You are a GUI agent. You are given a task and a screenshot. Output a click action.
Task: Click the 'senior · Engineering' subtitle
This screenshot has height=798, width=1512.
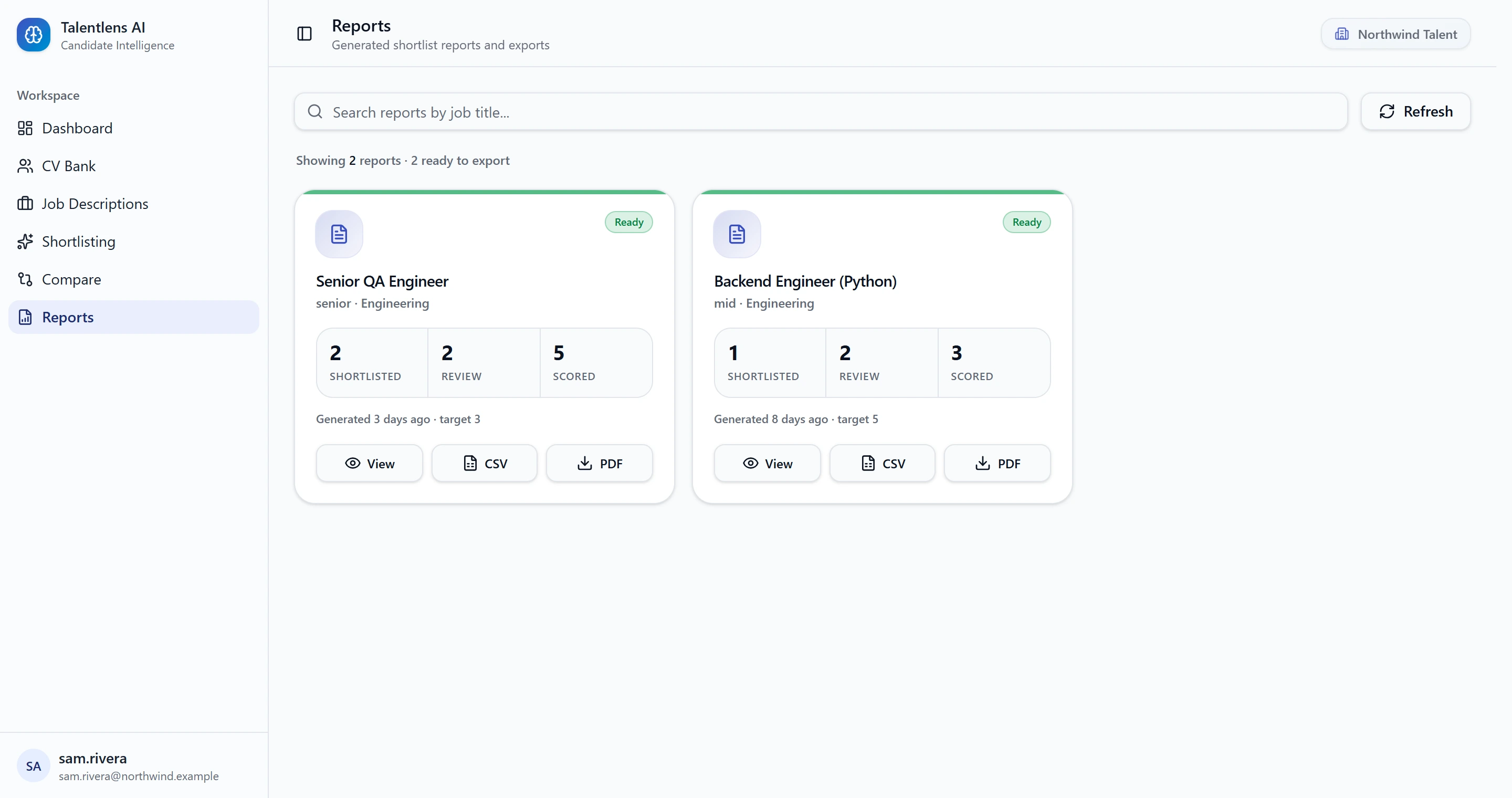tap(372, 304)
